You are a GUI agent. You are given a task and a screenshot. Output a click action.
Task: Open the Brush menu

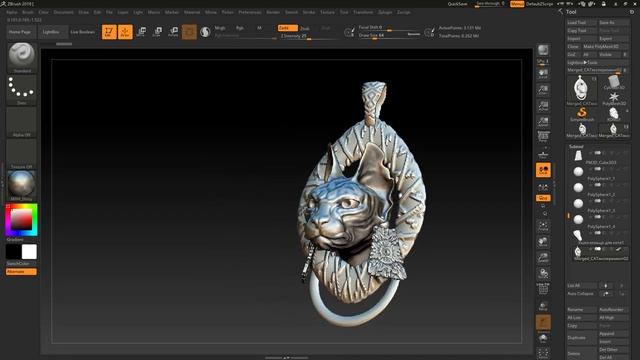click(x=28, y=12)
